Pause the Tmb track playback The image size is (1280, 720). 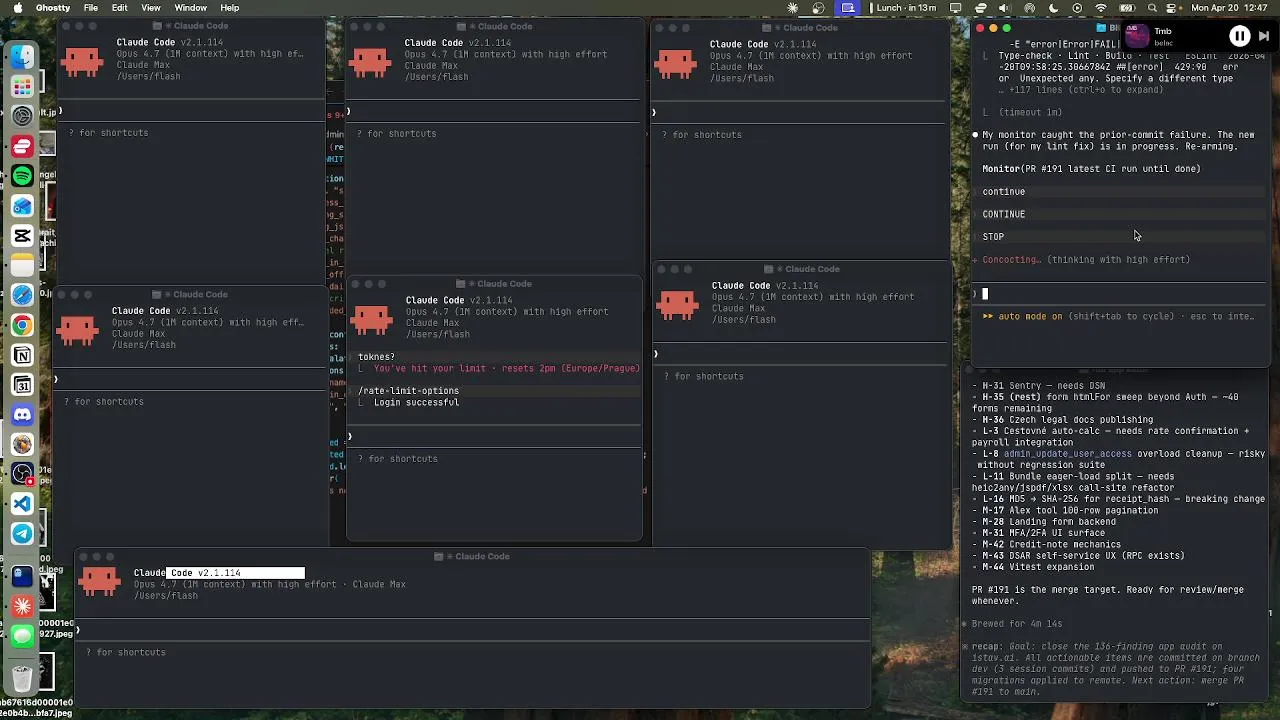tap(1239, 37)
